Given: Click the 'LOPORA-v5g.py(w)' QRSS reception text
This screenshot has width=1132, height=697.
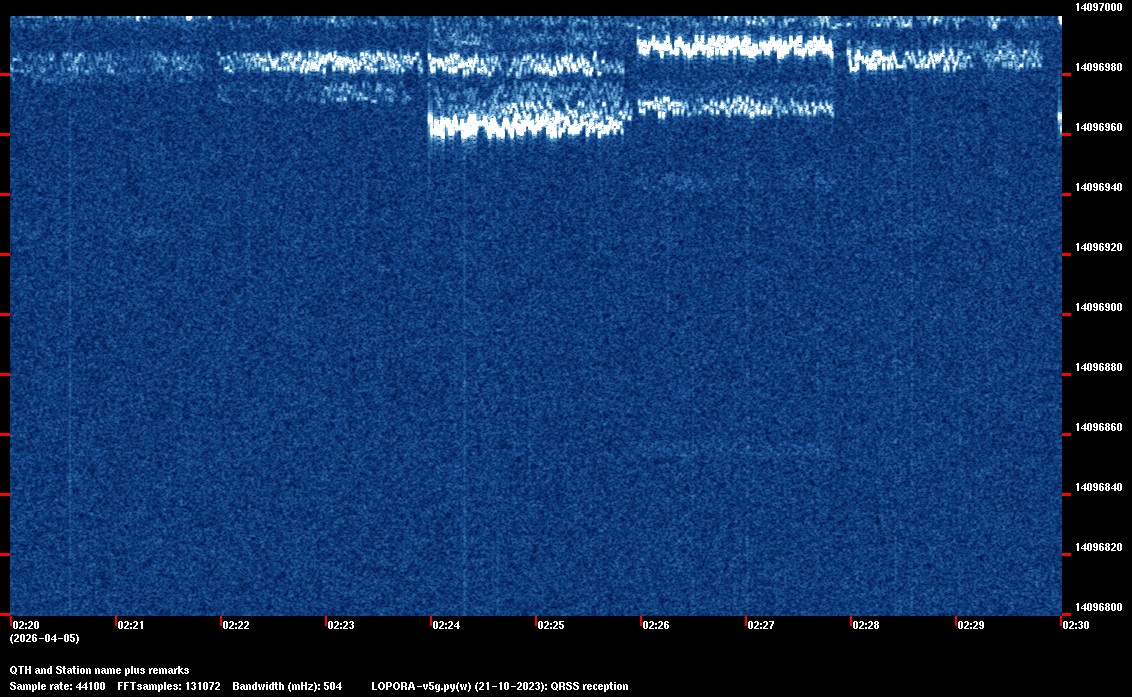Looking at the screenshot, I should (x=500, y=686).
